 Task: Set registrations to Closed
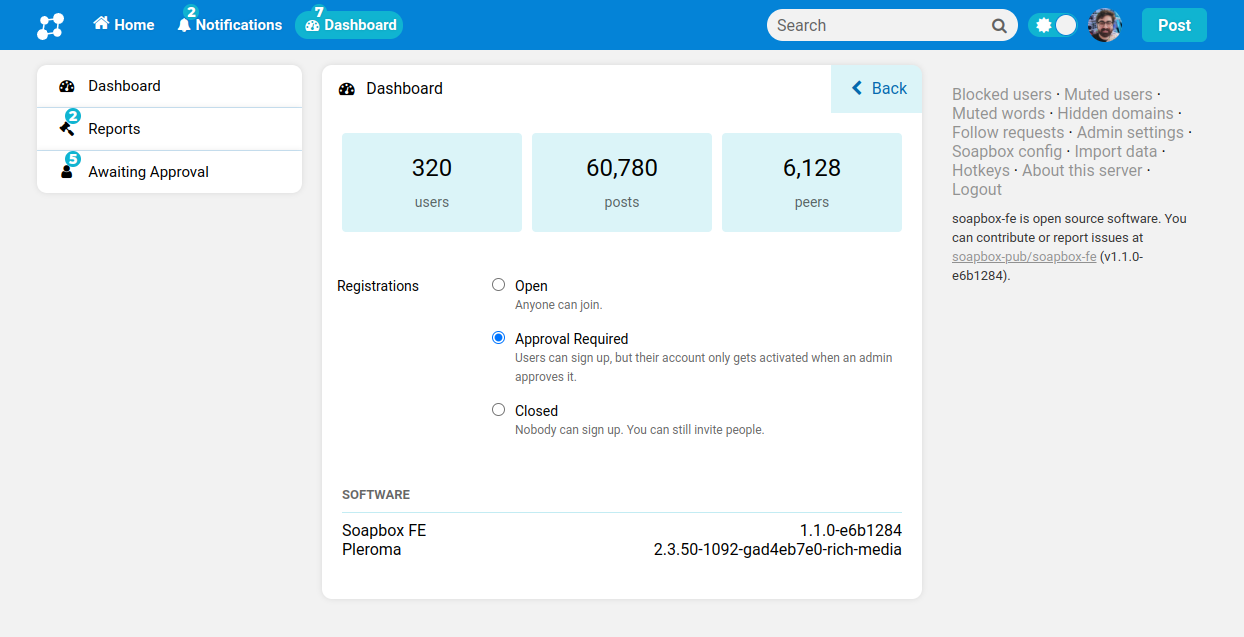[x=498, y=410]
